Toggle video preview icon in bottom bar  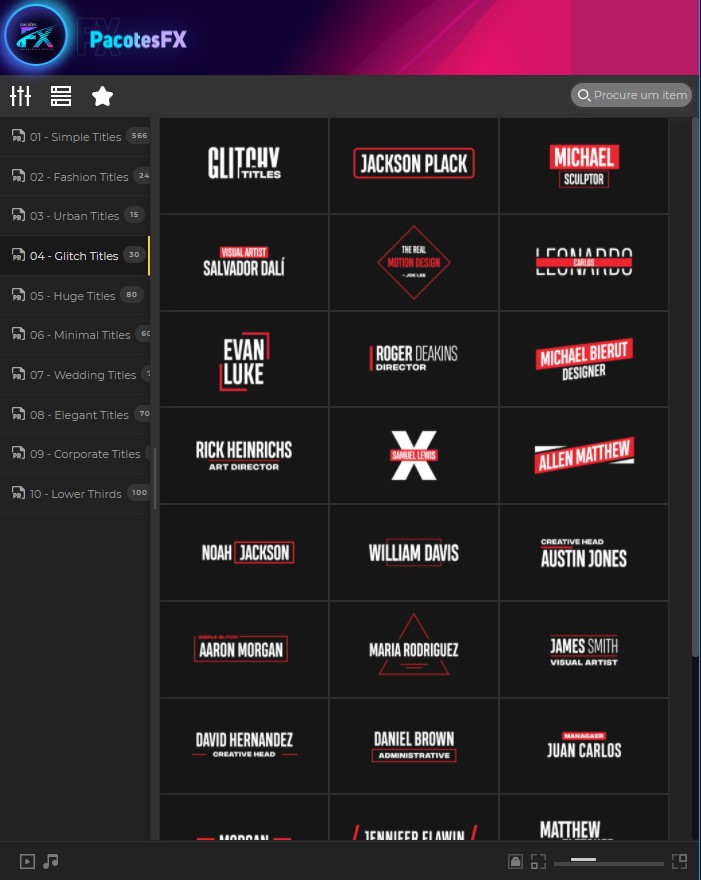(x=28, y=861)
